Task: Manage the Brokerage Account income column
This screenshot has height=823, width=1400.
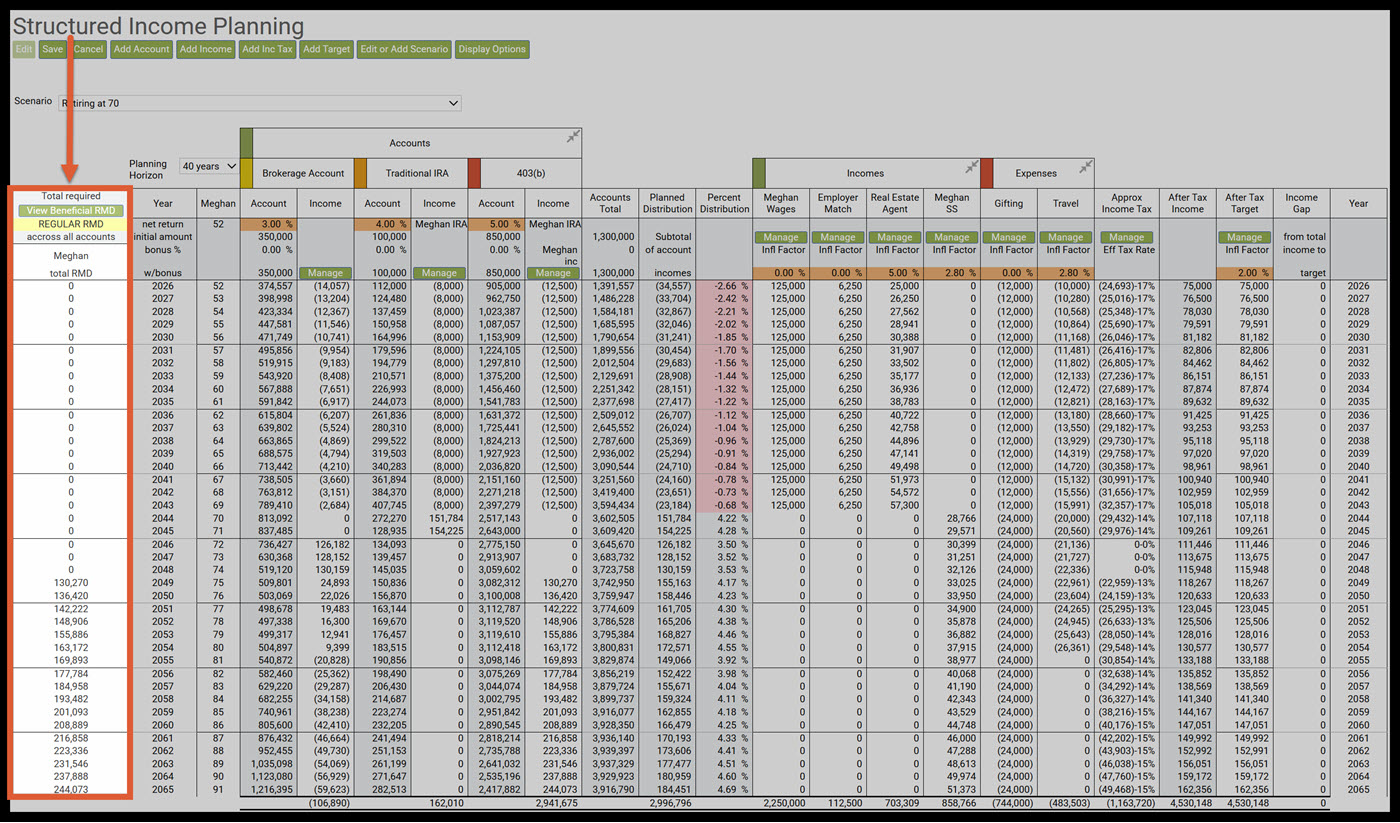Action: 325,273
